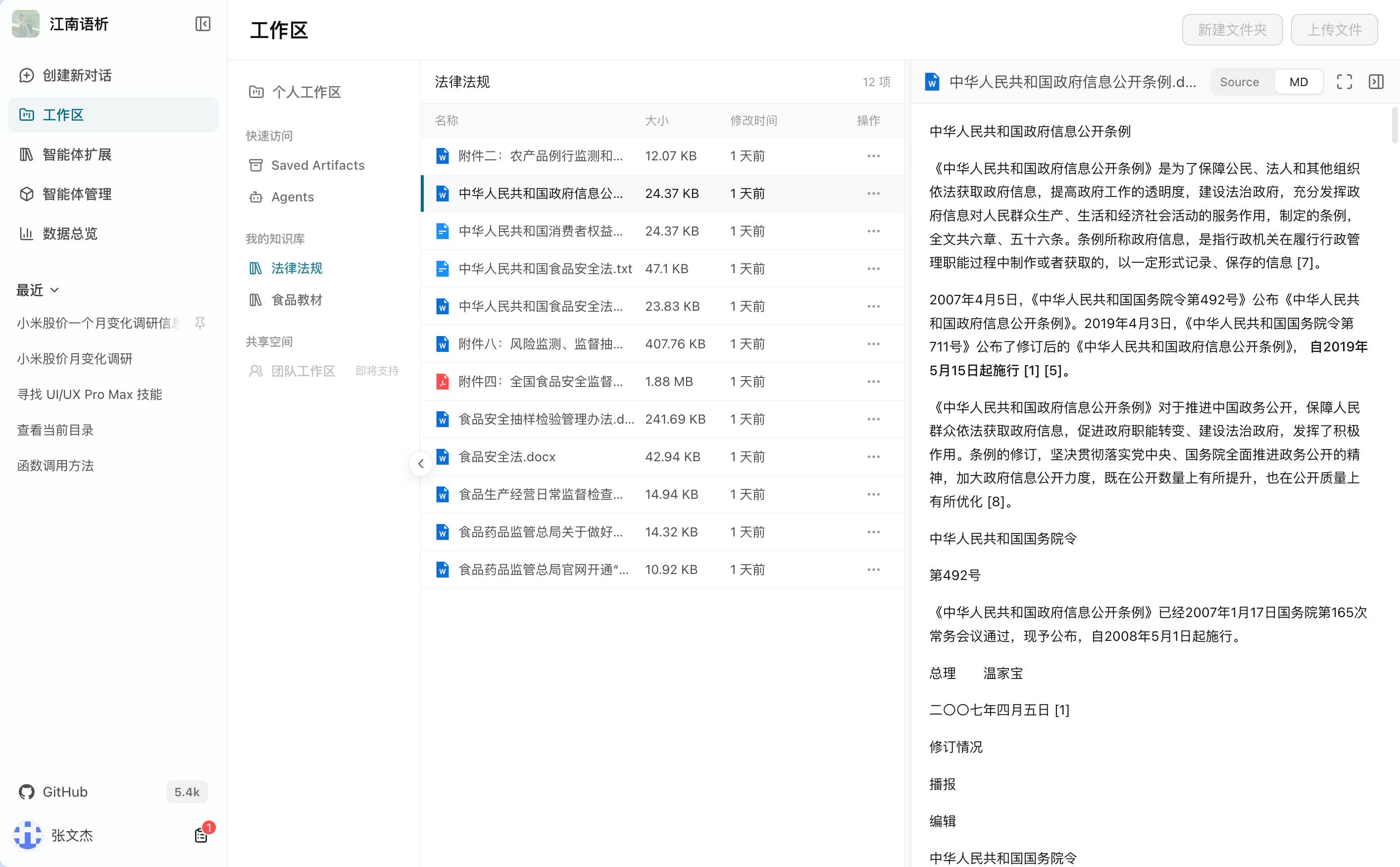Select 个人工作区 folder
The height and width of the screenshot is (867, 1400).
pyautogui.click(x=295, y=92)
